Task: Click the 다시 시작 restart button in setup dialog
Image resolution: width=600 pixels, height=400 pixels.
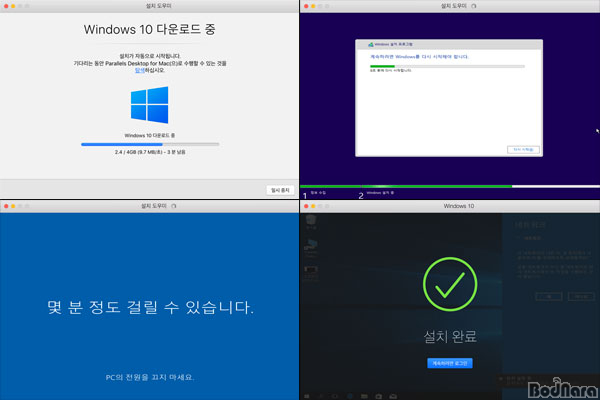Action: click(x=521, y=149)
